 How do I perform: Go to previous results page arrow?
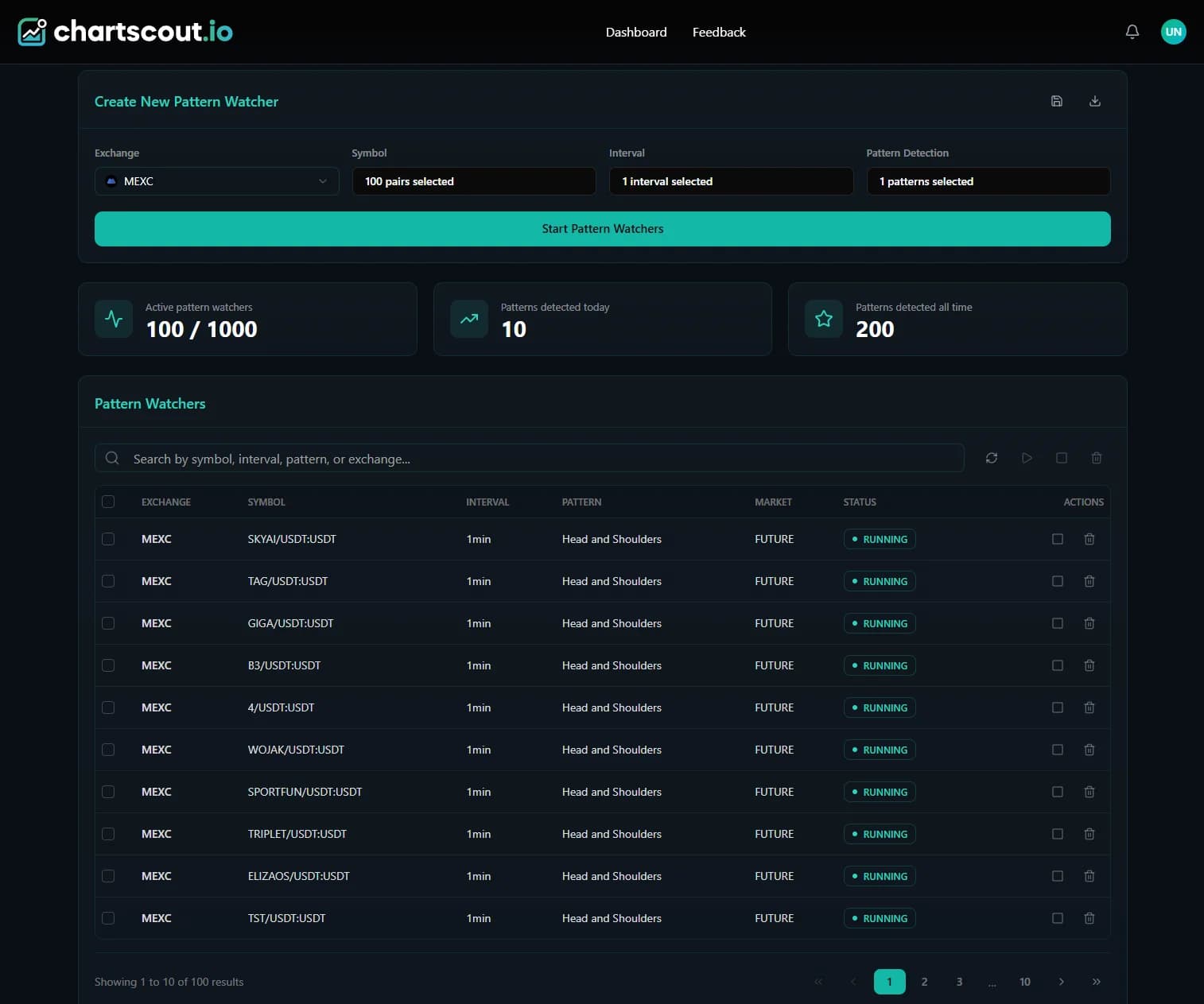[853, 982]
